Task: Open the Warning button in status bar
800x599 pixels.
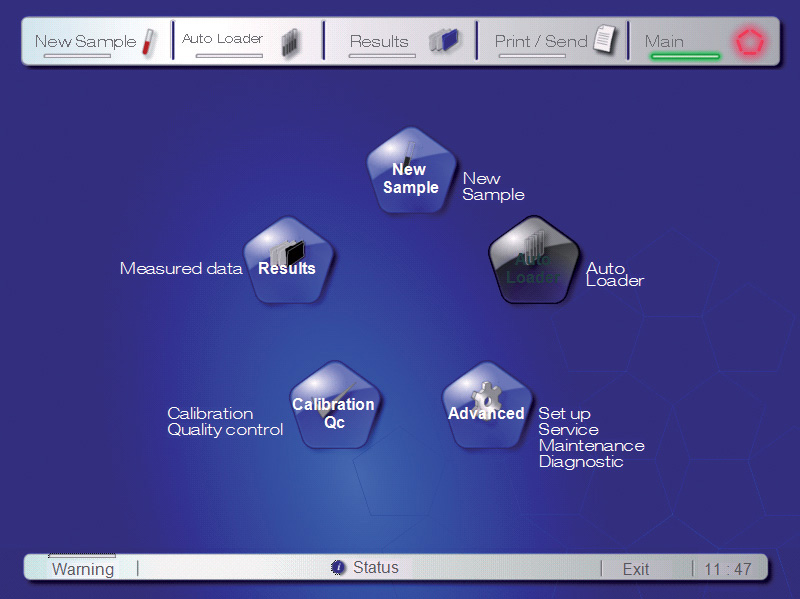Action: [x=83, y=569]
